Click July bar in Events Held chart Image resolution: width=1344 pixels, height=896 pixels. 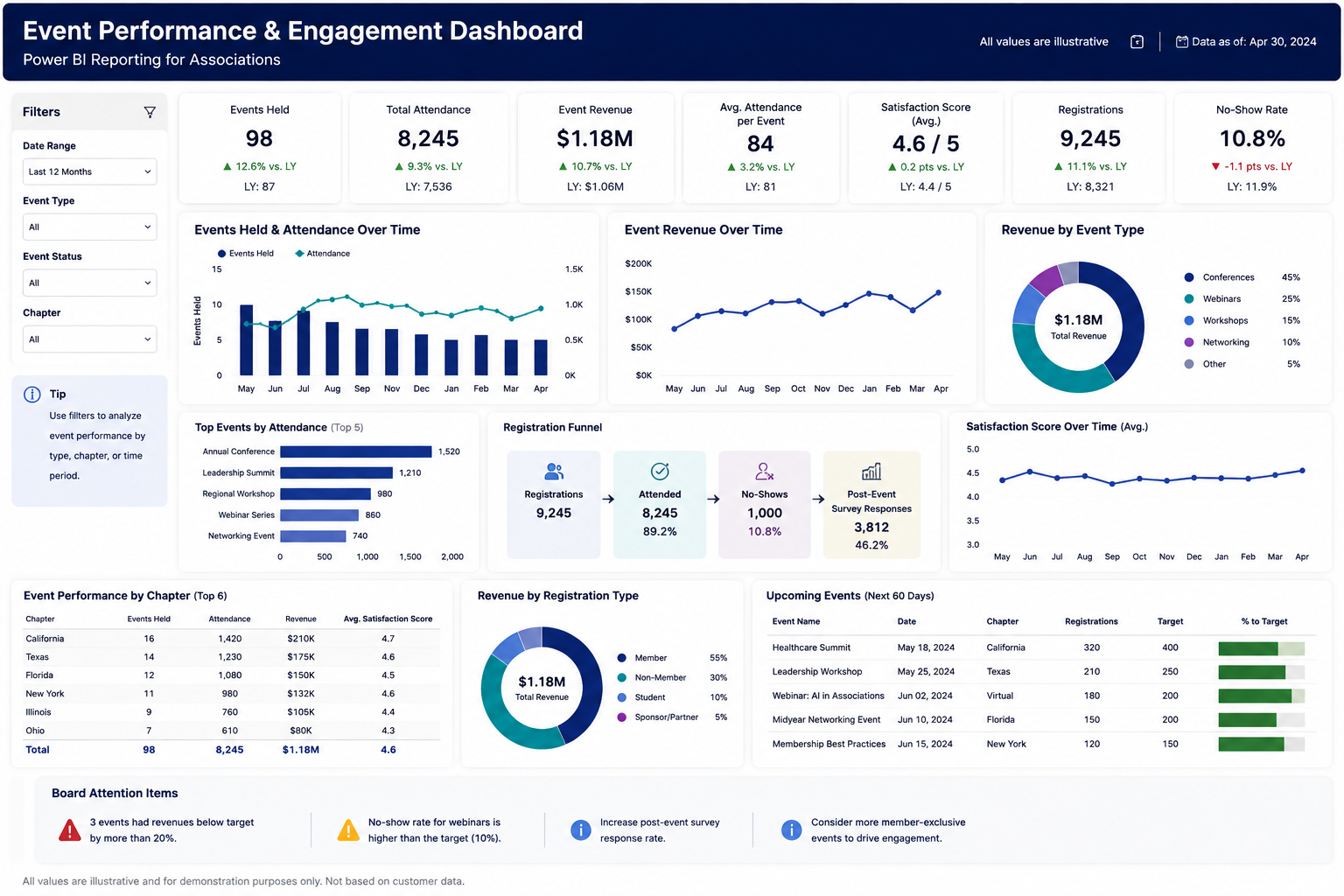(x=304, y=343)
